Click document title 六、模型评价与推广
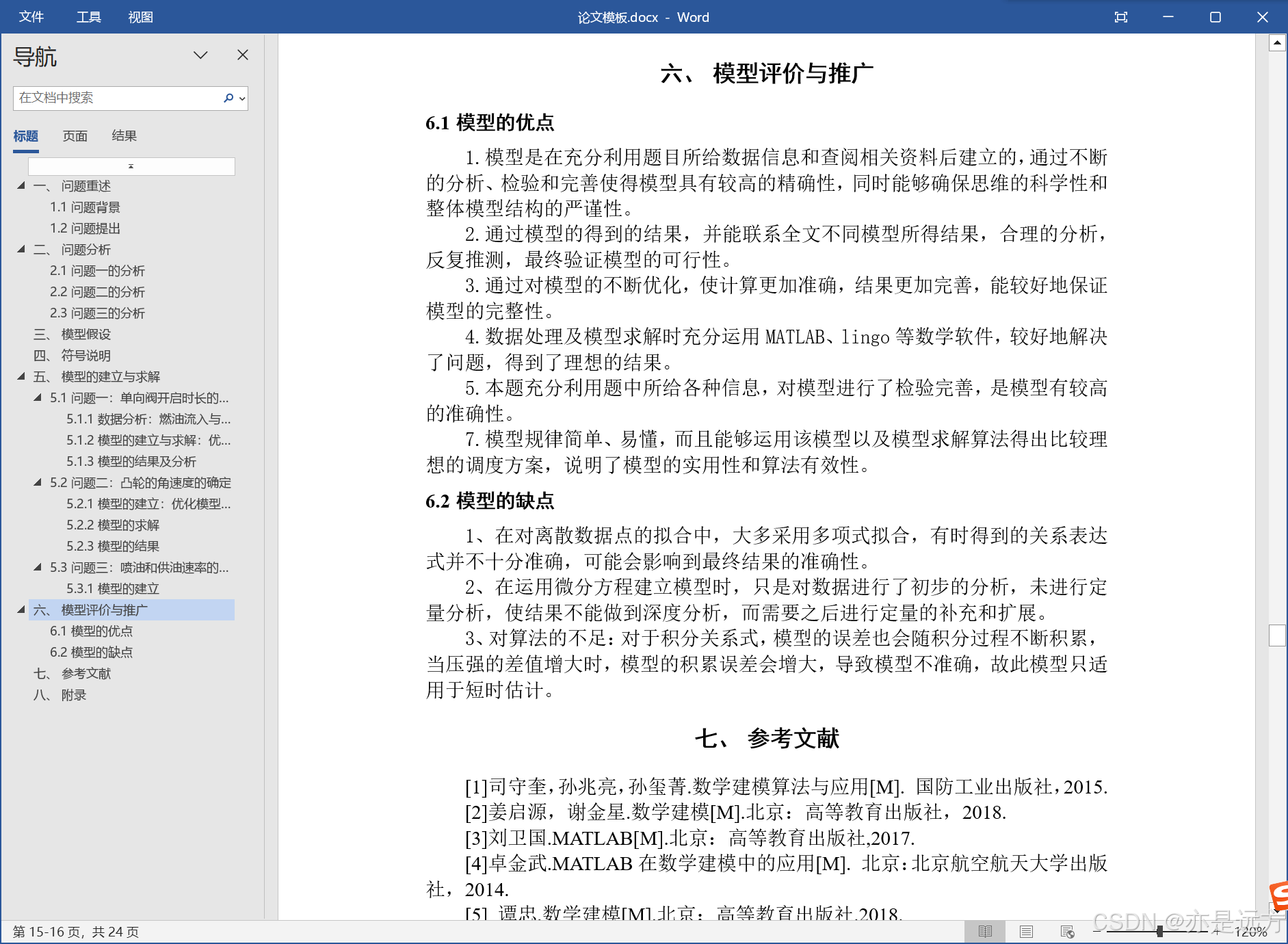1288x944 pixels. (x=767, y=73)
